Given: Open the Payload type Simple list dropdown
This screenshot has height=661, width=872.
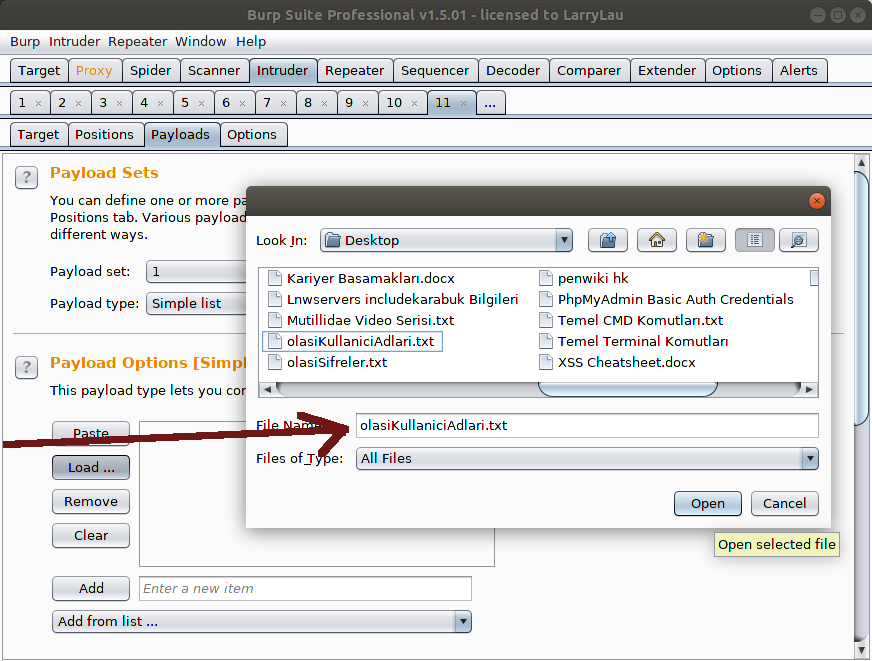Looking at the screenshot, I should point(196,304).
